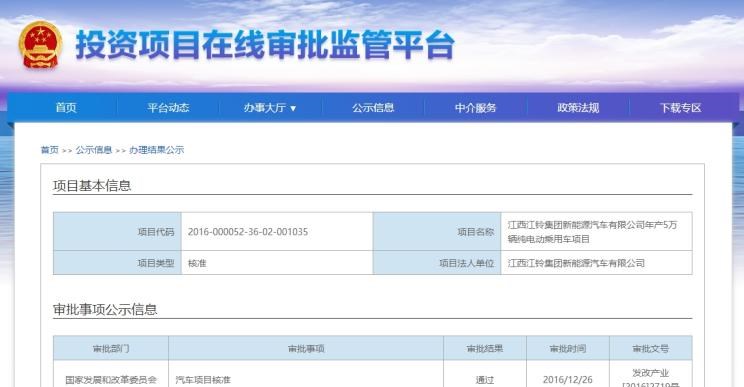
Task: Go to the 公示信息 navigation item
Action: [373, 108]
